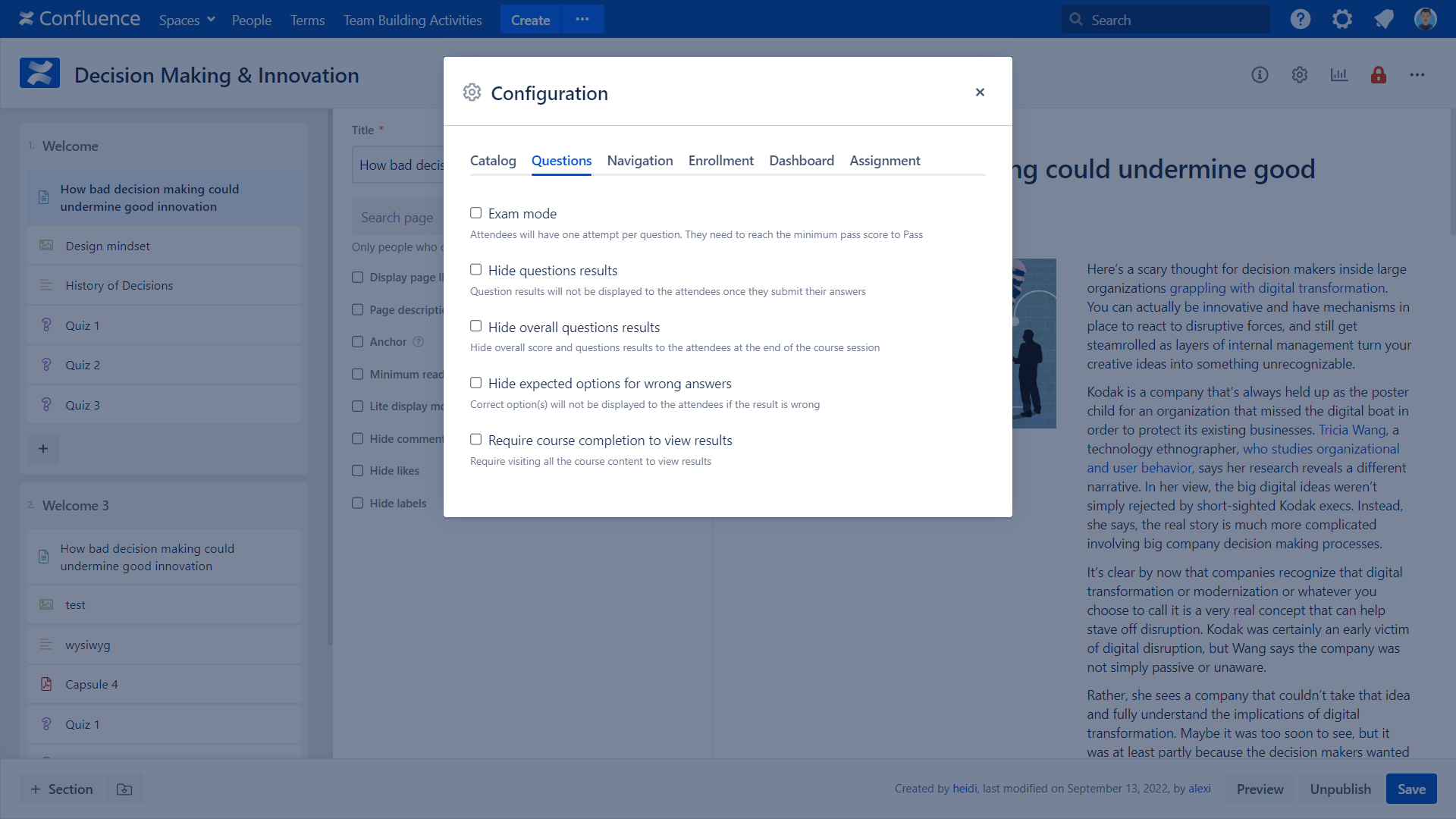Open the page more actions ellipsis menu
The image size is (1456, 819).
point(1417,75)
